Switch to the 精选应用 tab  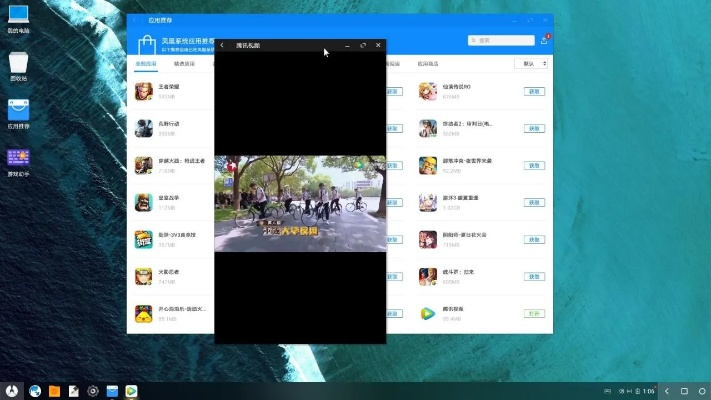coord(184,64)
